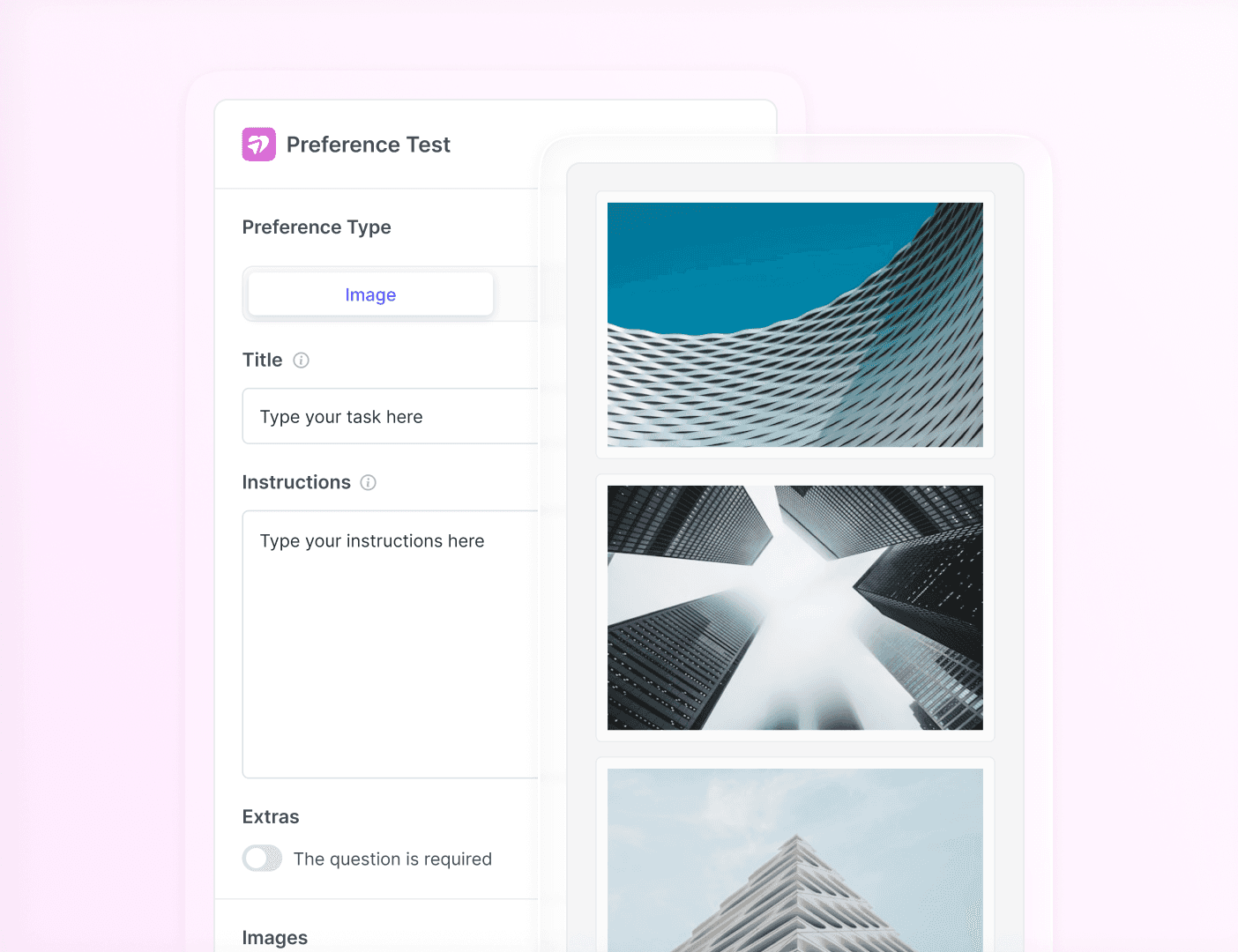This screenshot has width=1238, height=952.
Task: Click the Preference Test header title
Action: pos(369,145)
